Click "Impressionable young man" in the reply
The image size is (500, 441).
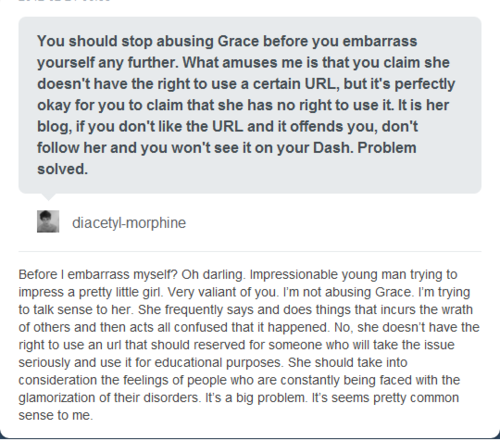click(328, 275)
